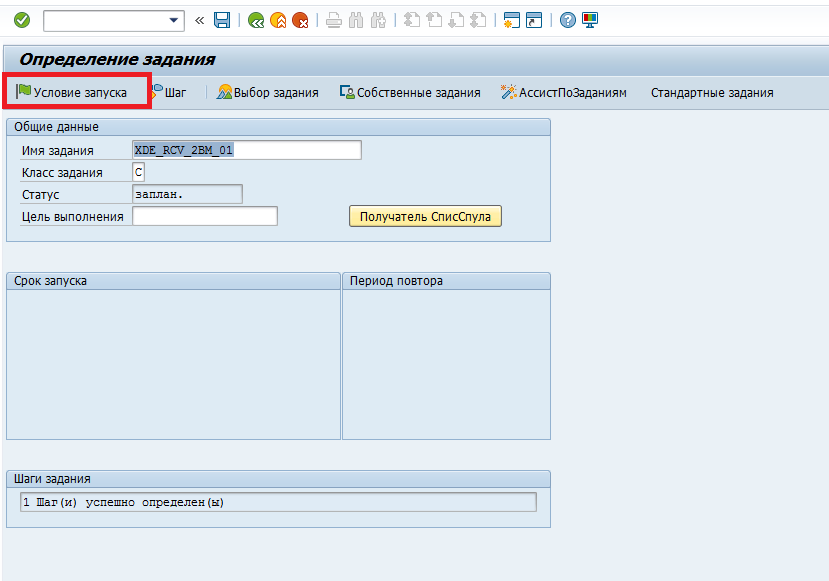Focus the Цель выполнения input field
The image size is (829, 581).
(x=204, y=216)
